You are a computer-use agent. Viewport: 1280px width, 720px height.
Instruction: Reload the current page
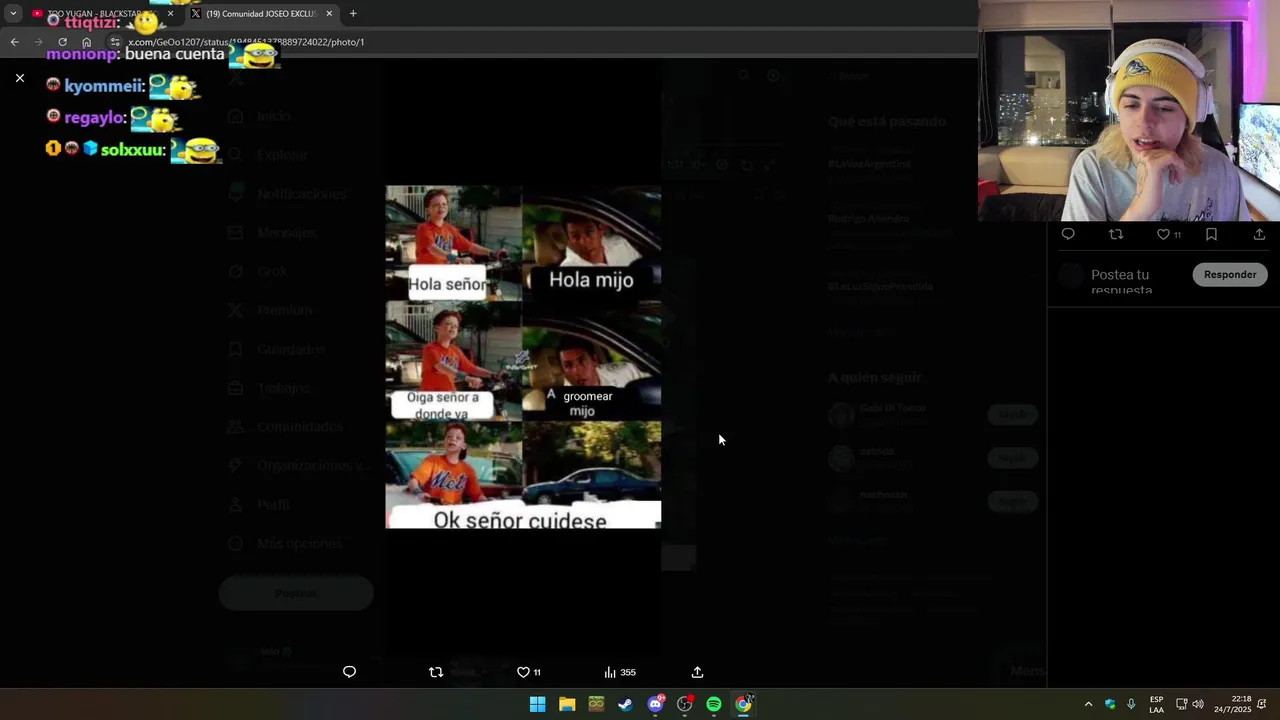[62, 42]
